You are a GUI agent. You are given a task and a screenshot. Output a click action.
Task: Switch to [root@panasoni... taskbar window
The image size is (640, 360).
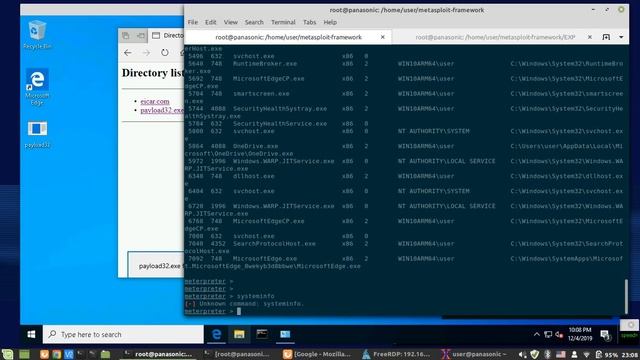coord(239,354)
